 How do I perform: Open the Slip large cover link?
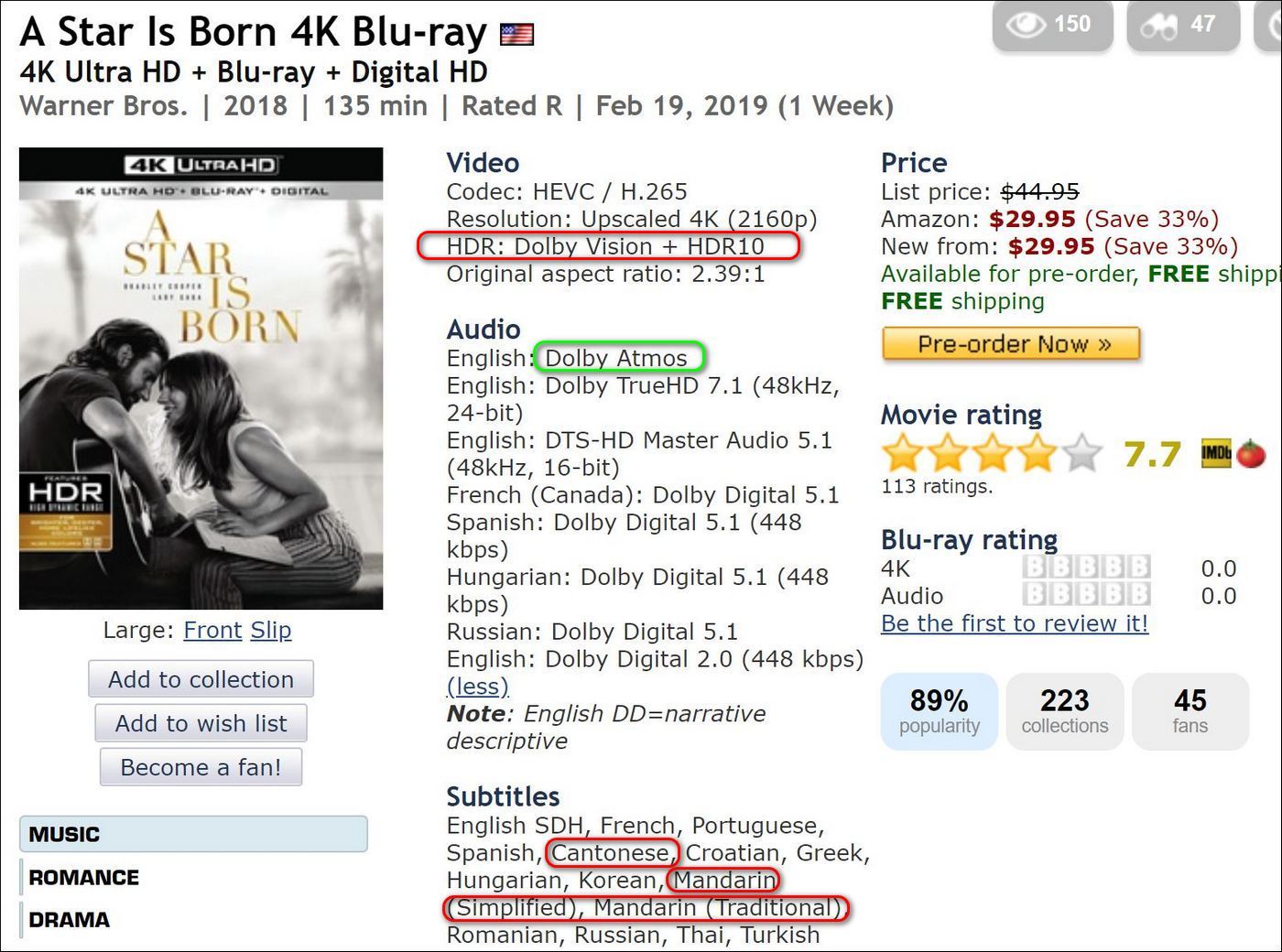tap(271, 630)
